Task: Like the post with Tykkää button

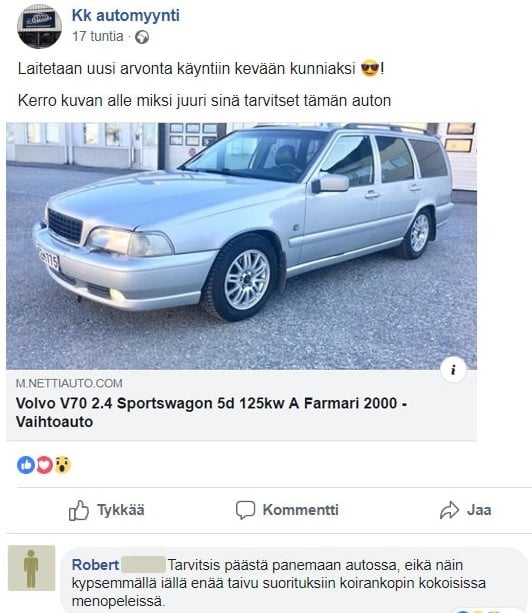Action: tap(107, 510)
